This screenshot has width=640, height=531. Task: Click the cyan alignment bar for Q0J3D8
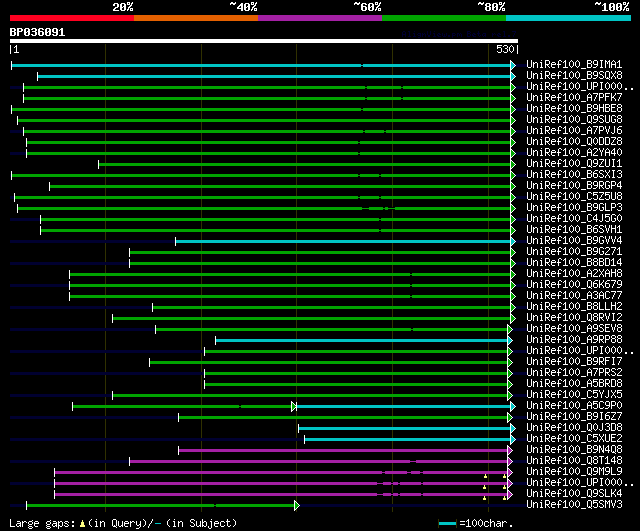pyautogui.click(x=405, y=429)
